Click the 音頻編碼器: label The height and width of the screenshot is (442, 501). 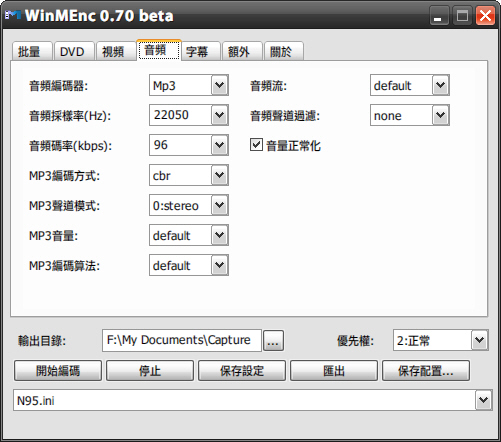pos(58,86)
